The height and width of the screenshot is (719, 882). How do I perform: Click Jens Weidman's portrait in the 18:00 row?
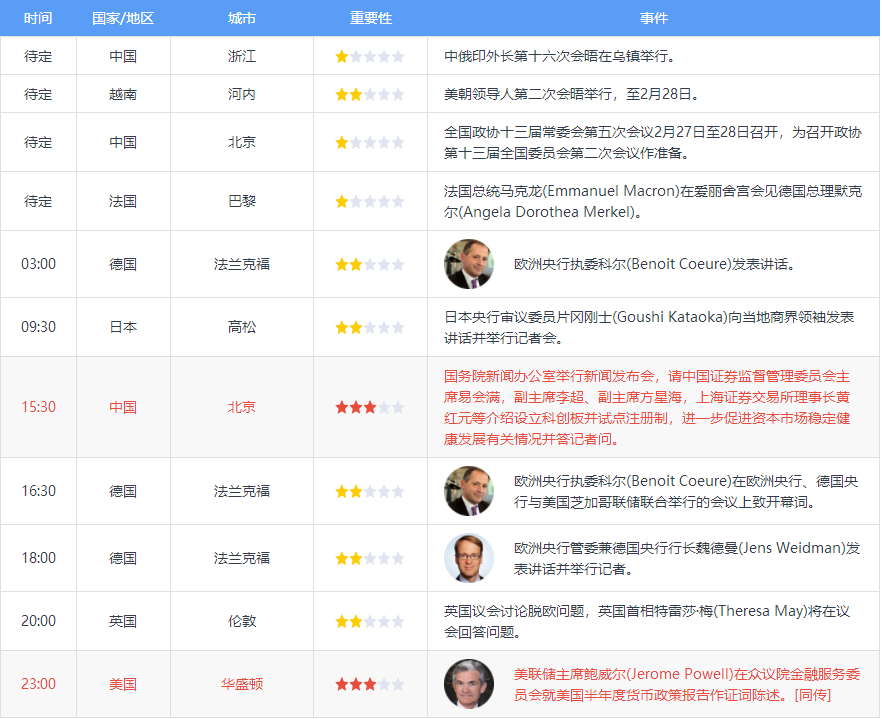(x=469, y=558)
